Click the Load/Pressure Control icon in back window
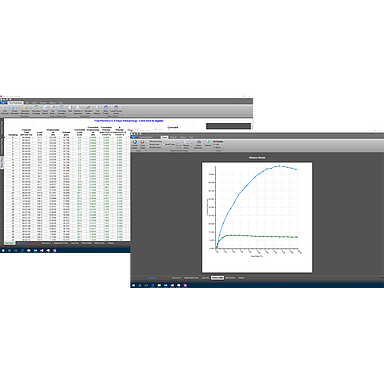384x384 pixels. coord(116,110)
